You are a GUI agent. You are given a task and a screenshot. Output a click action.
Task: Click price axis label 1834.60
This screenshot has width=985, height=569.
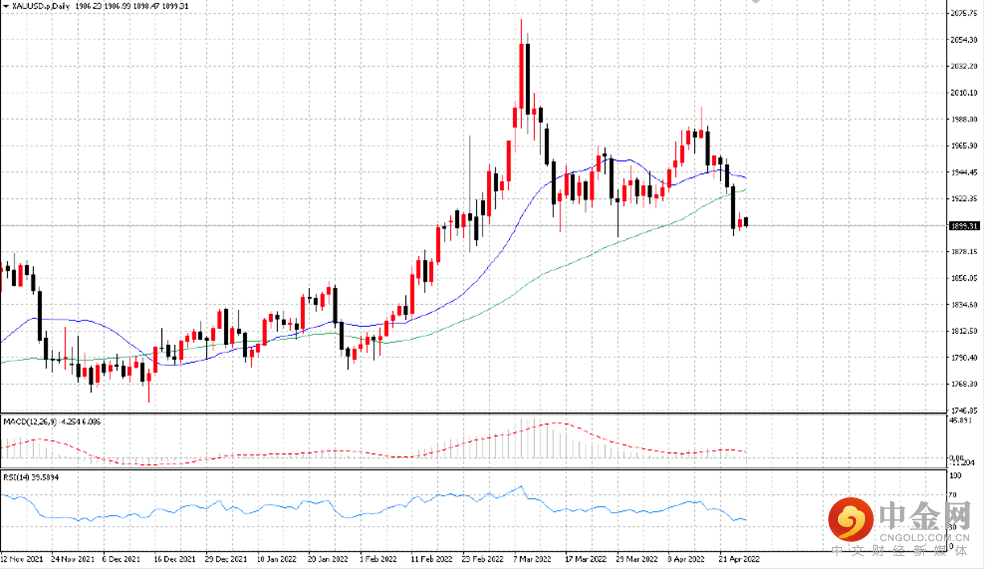pyautogui.click(x=964, y=305)
